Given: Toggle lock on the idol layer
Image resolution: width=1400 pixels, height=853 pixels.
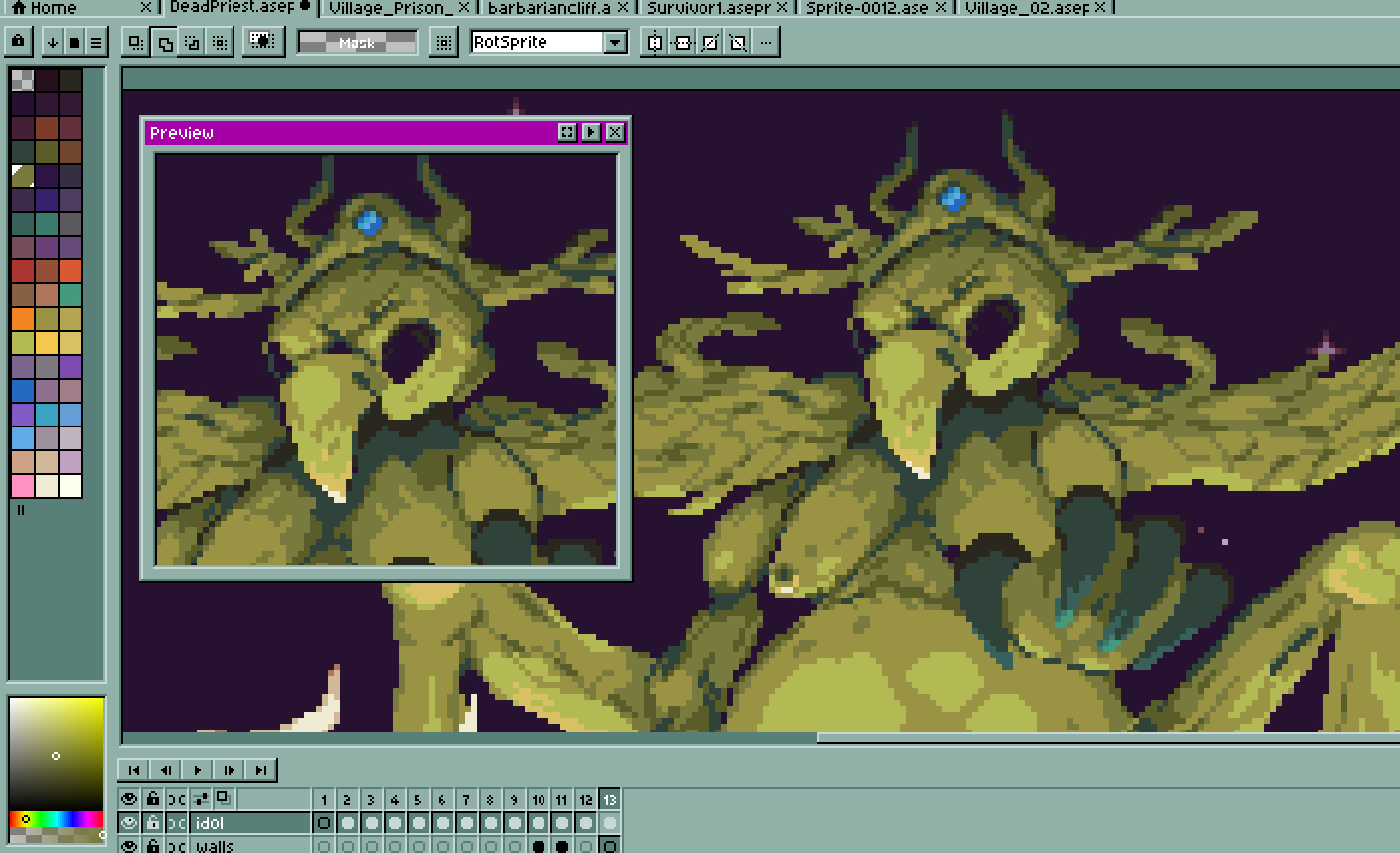Looking at the screenshot, I should point(153,823).
